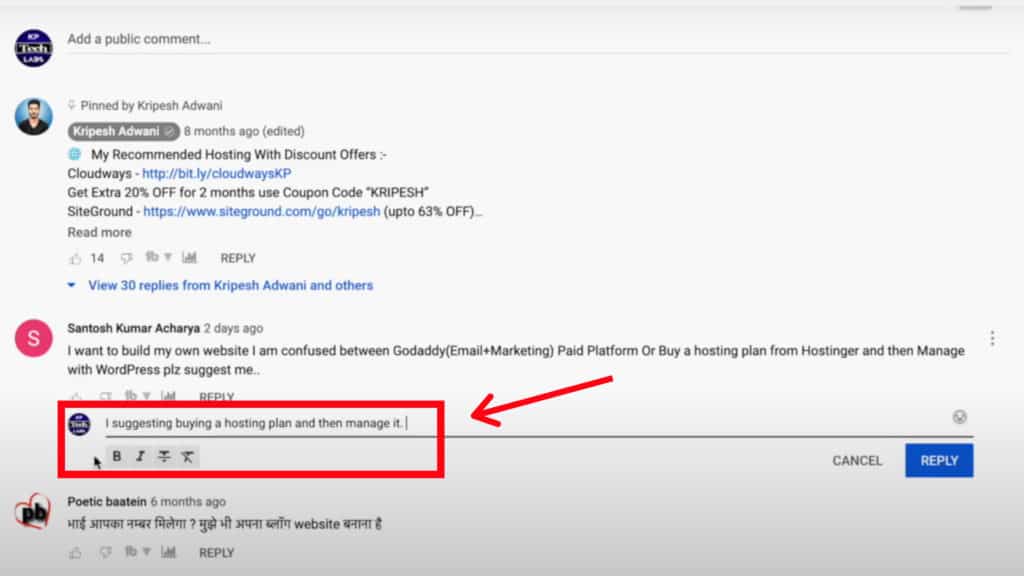The image size is (1024, 576).
Task: Click the Add a public comment field
Action: 300,39
